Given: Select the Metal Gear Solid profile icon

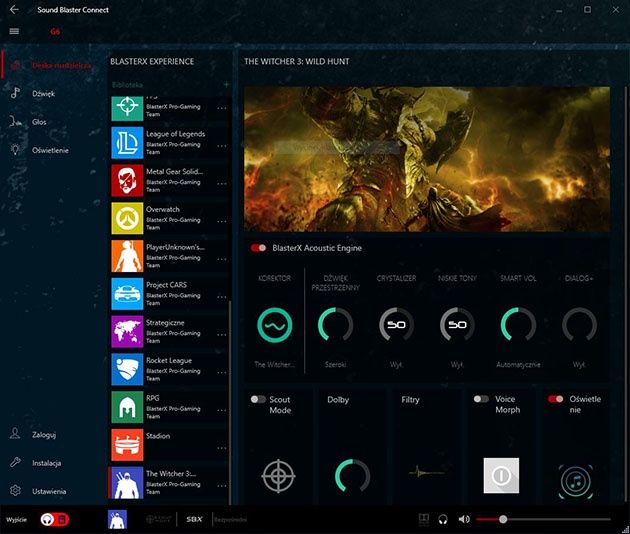Looking at the screenshot, I should (x=127, y=180).
